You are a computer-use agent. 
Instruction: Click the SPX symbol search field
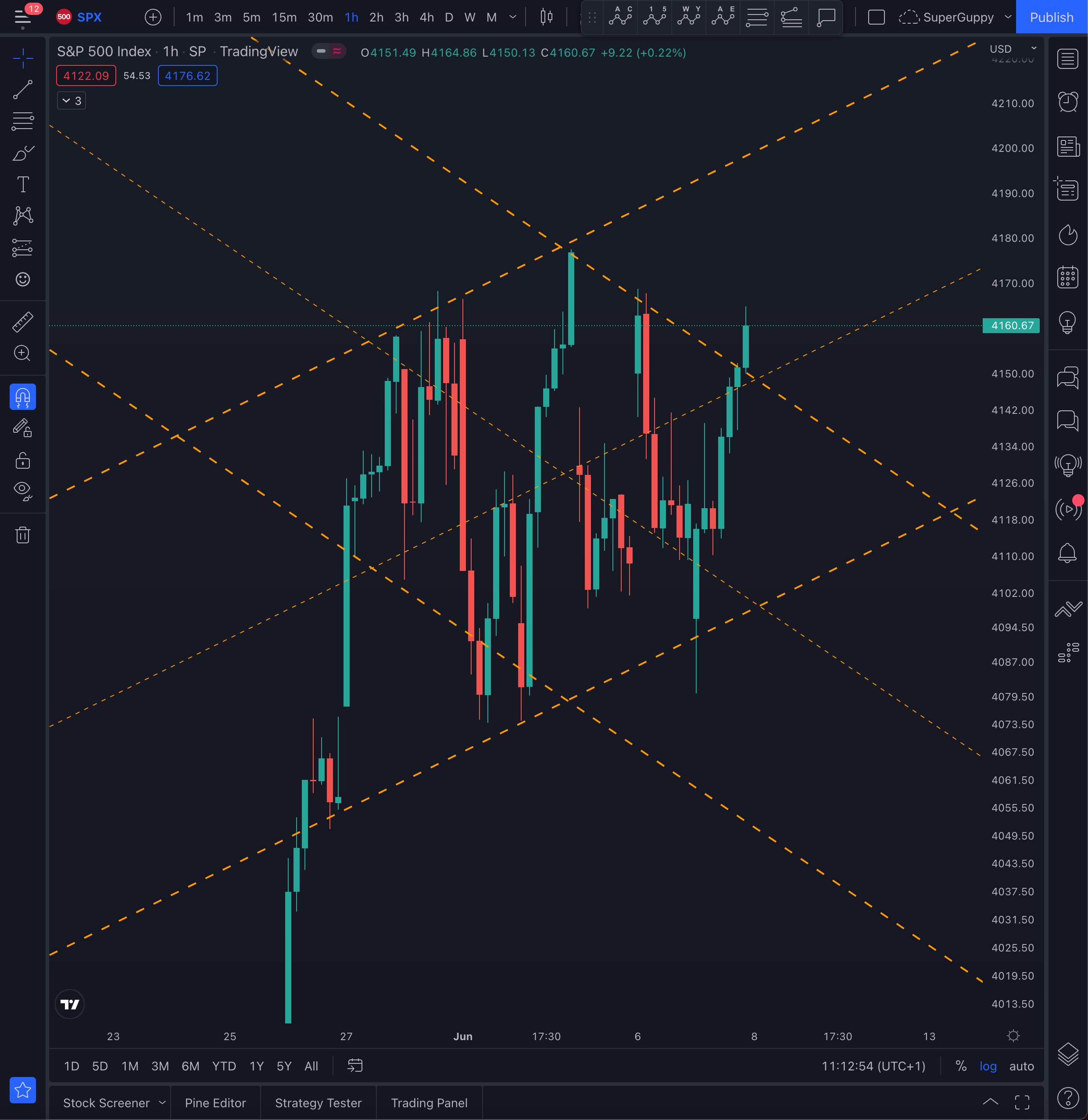(89, 17)
